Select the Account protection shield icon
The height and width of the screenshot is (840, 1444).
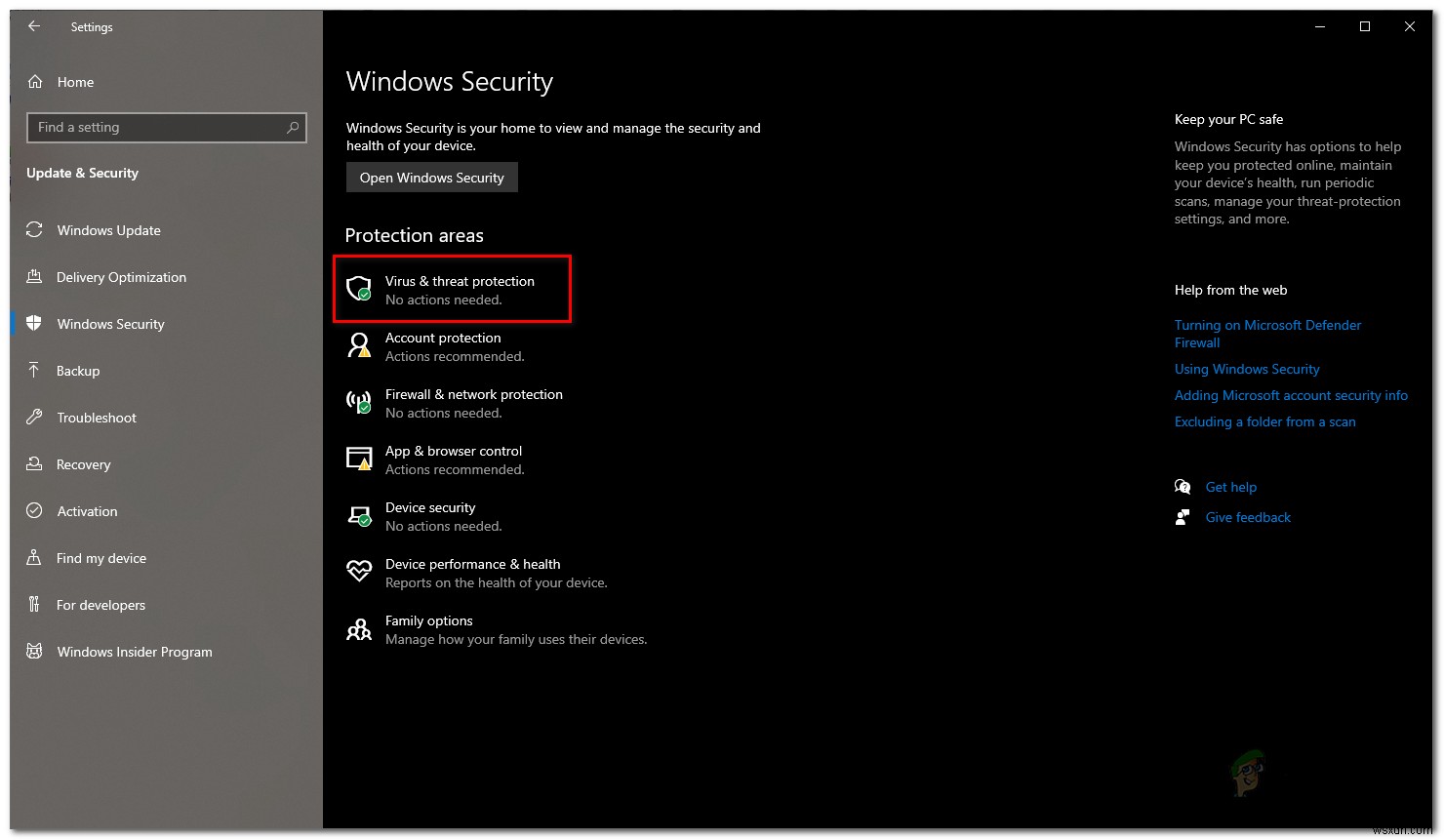(359, 345)
